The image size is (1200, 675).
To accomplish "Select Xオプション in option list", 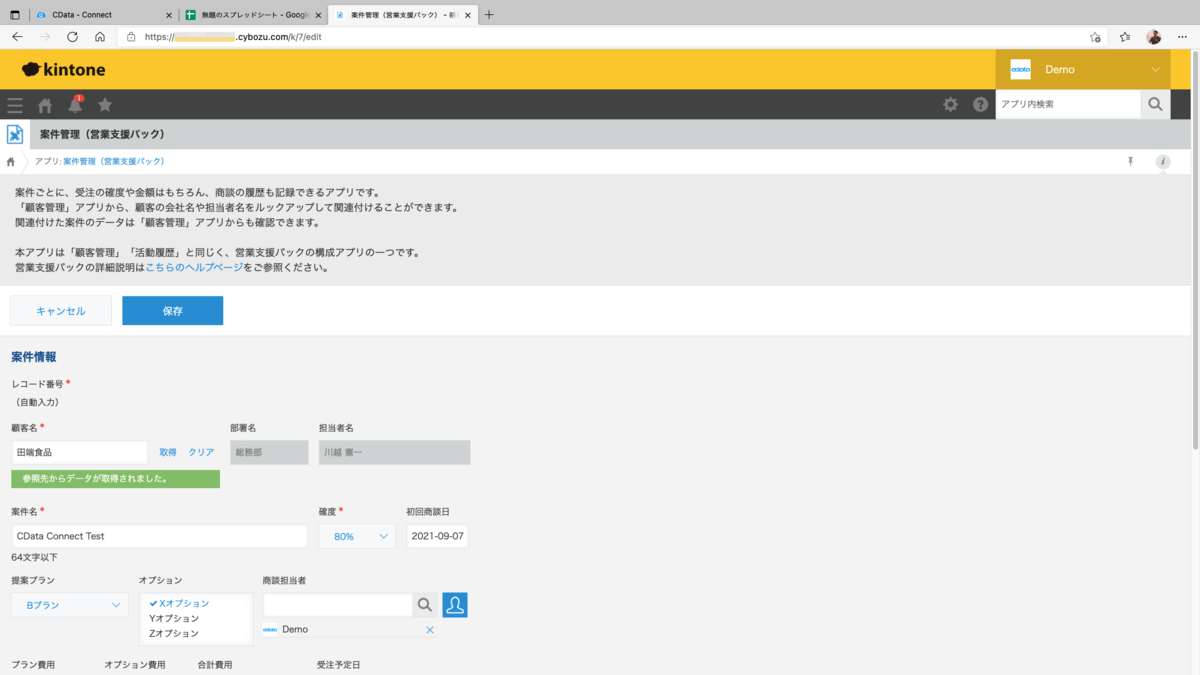I will (x=196, y=603).
